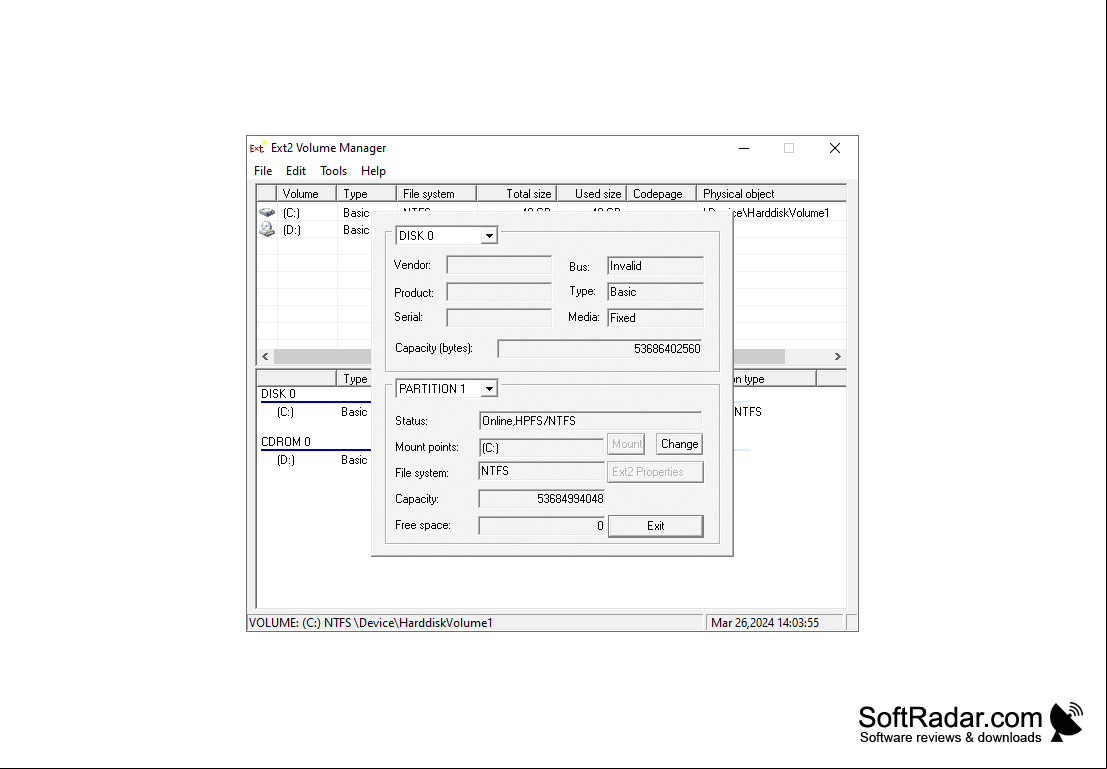The width and height of the screenshot is (1107, 769).
Task: Click the Type column header in lower pane
Action: [354, 378]
